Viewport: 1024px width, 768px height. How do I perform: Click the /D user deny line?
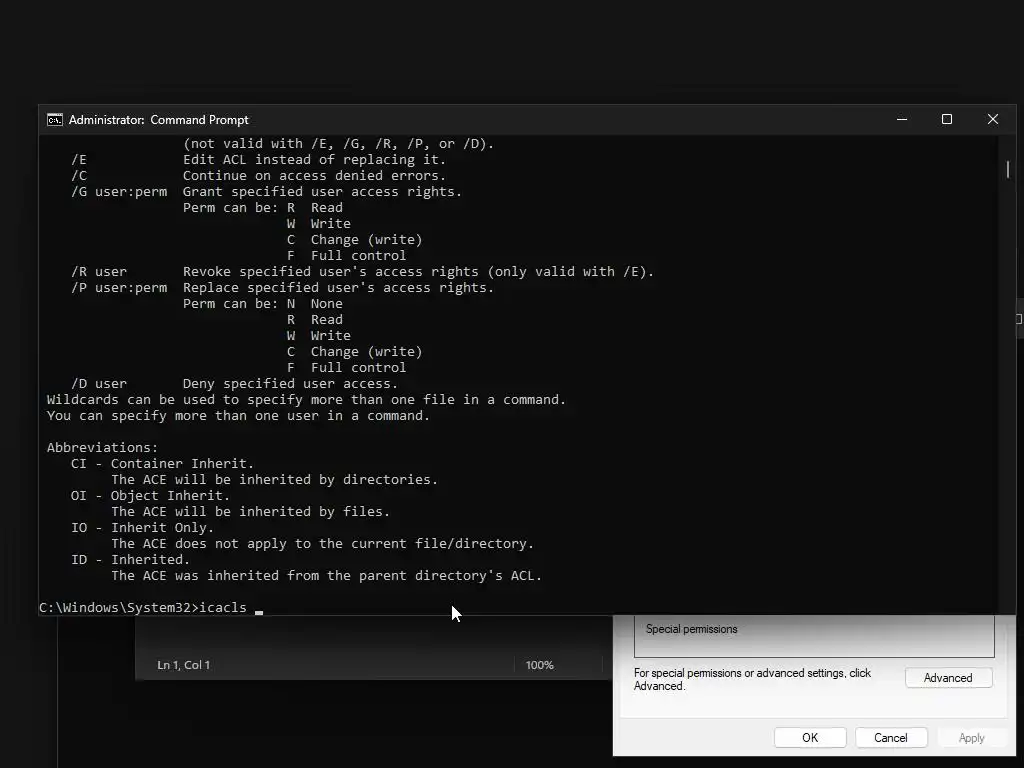pyautogui.click(x=234, y=384)
